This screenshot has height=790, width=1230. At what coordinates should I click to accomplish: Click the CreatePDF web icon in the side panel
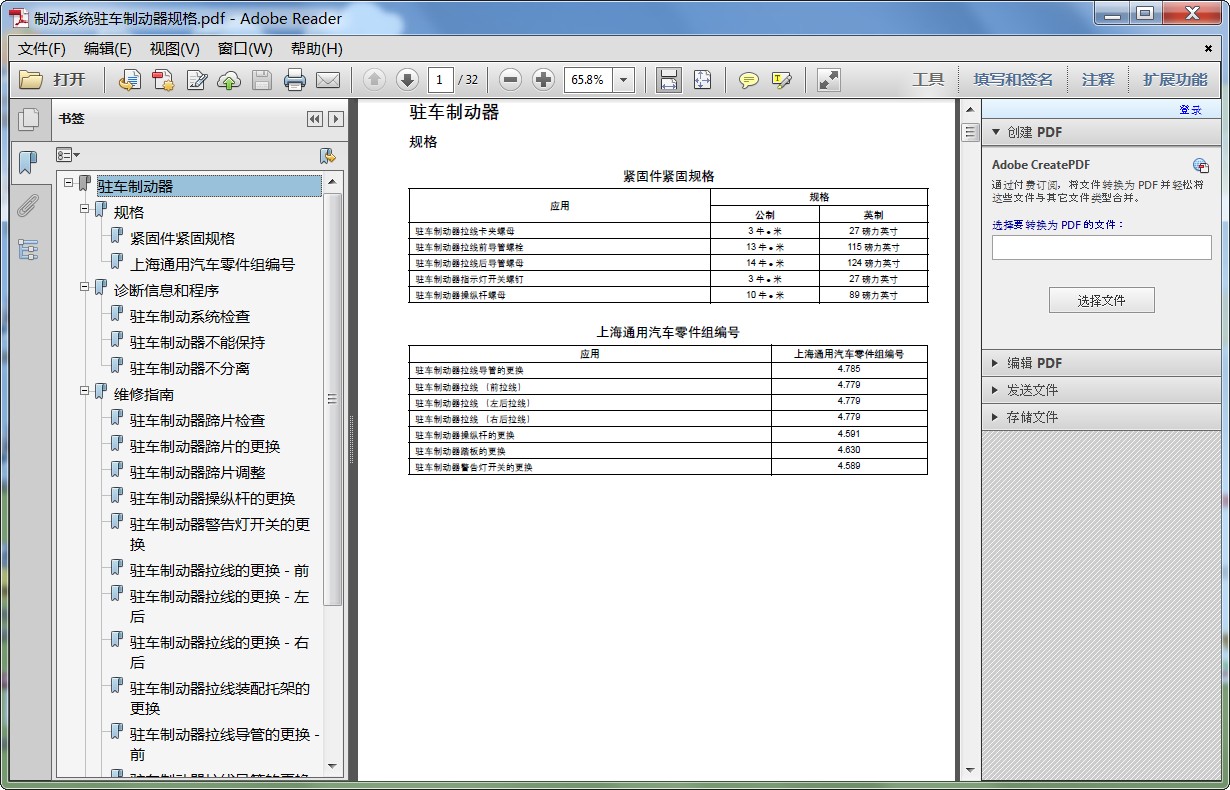point(1201,165)
